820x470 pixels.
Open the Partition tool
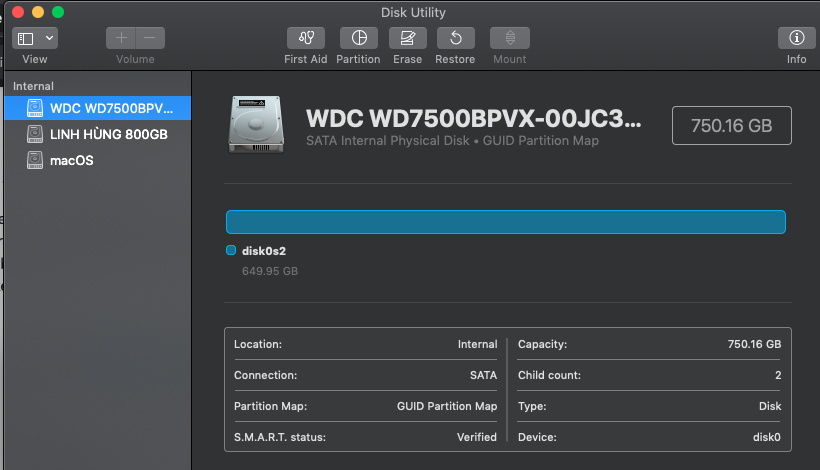coord(359,38)
